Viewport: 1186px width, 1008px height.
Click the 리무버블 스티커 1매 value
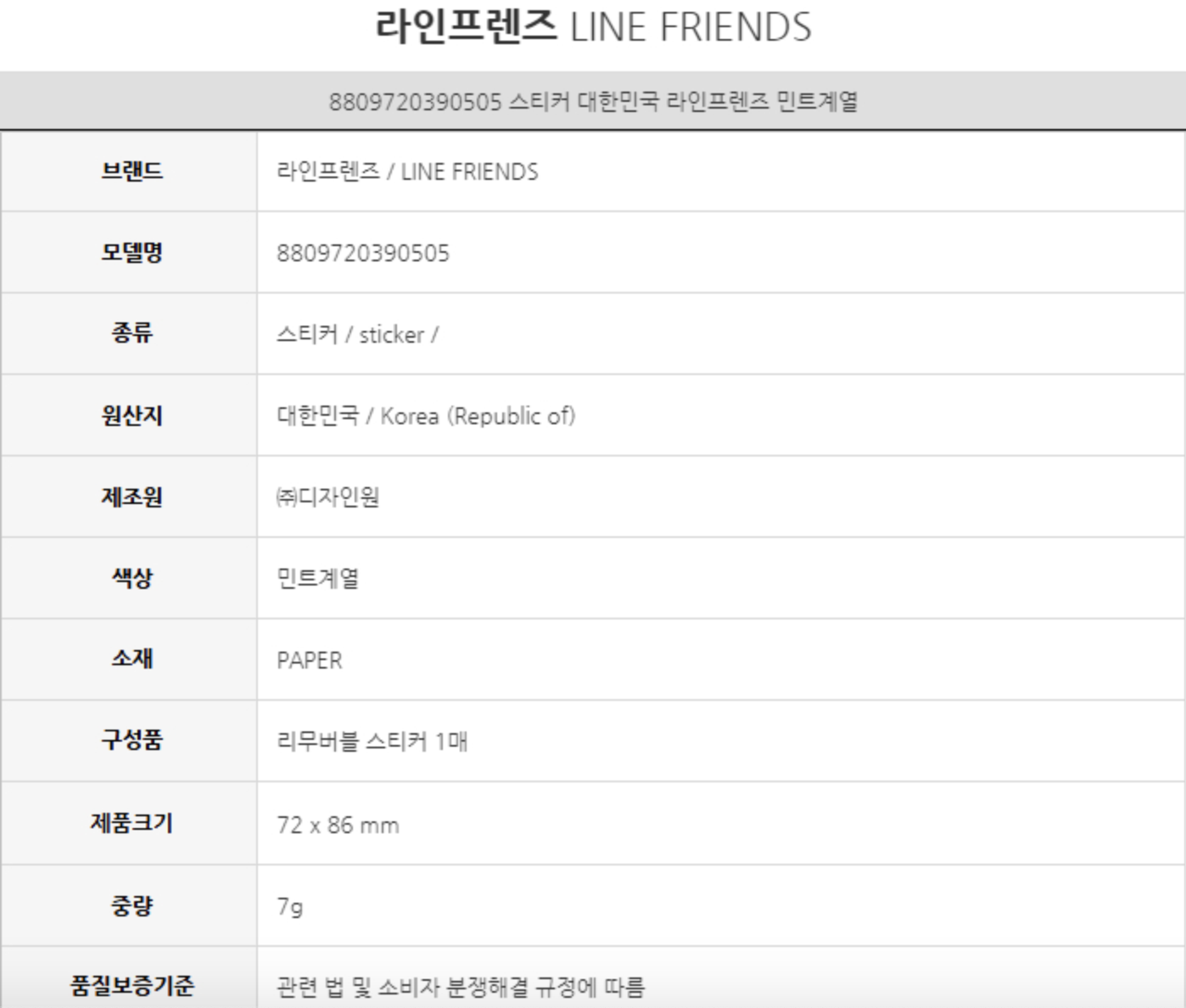372,742
